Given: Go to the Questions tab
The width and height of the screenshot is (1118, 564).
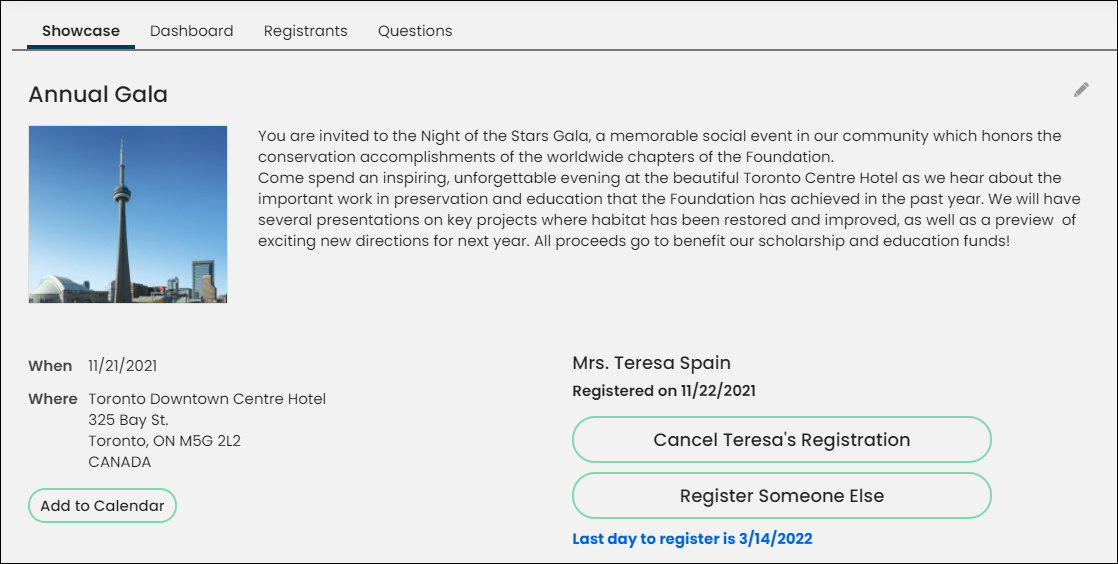Looking at the screenshot, I should (415, 31).
